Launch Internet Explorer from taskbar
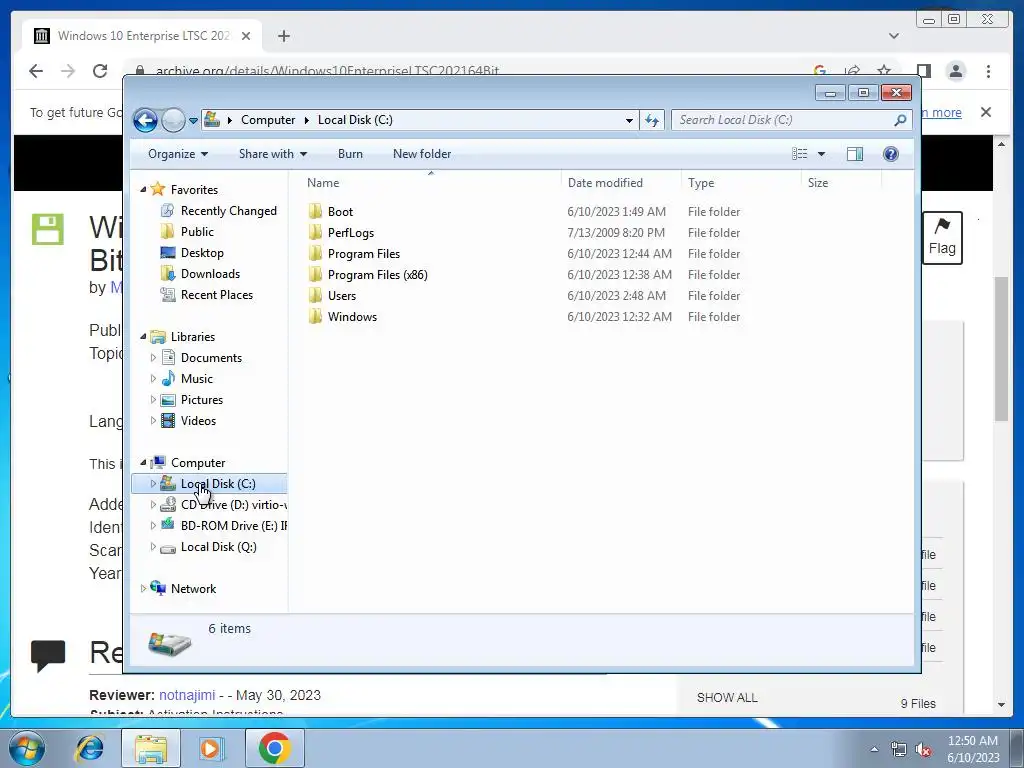Viewport: 1024px width, 768px height. (x=89, y=748)
